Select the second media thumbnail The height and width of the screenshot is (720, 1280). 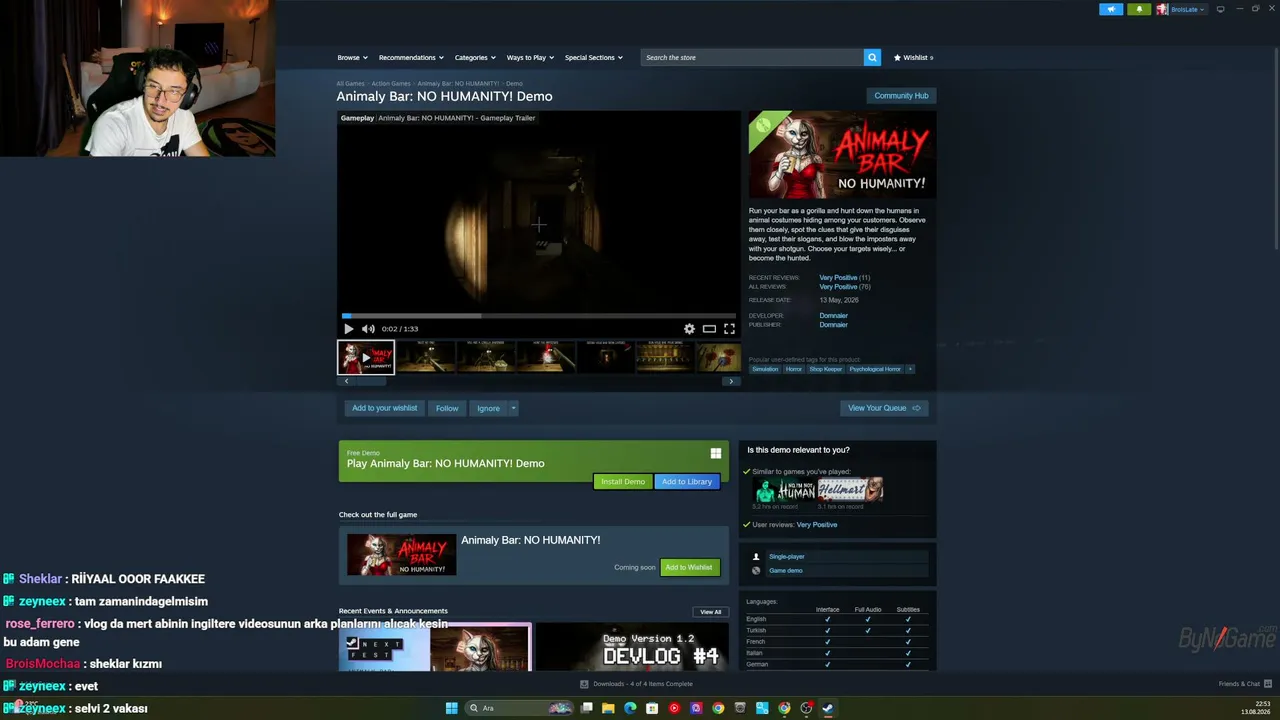click(426, 357)
